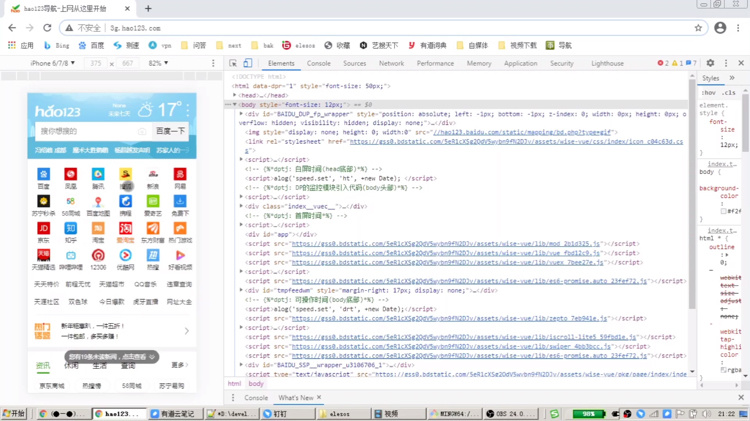
Task: Open device toolbar more options menu
Action: [x=213, y=63]
